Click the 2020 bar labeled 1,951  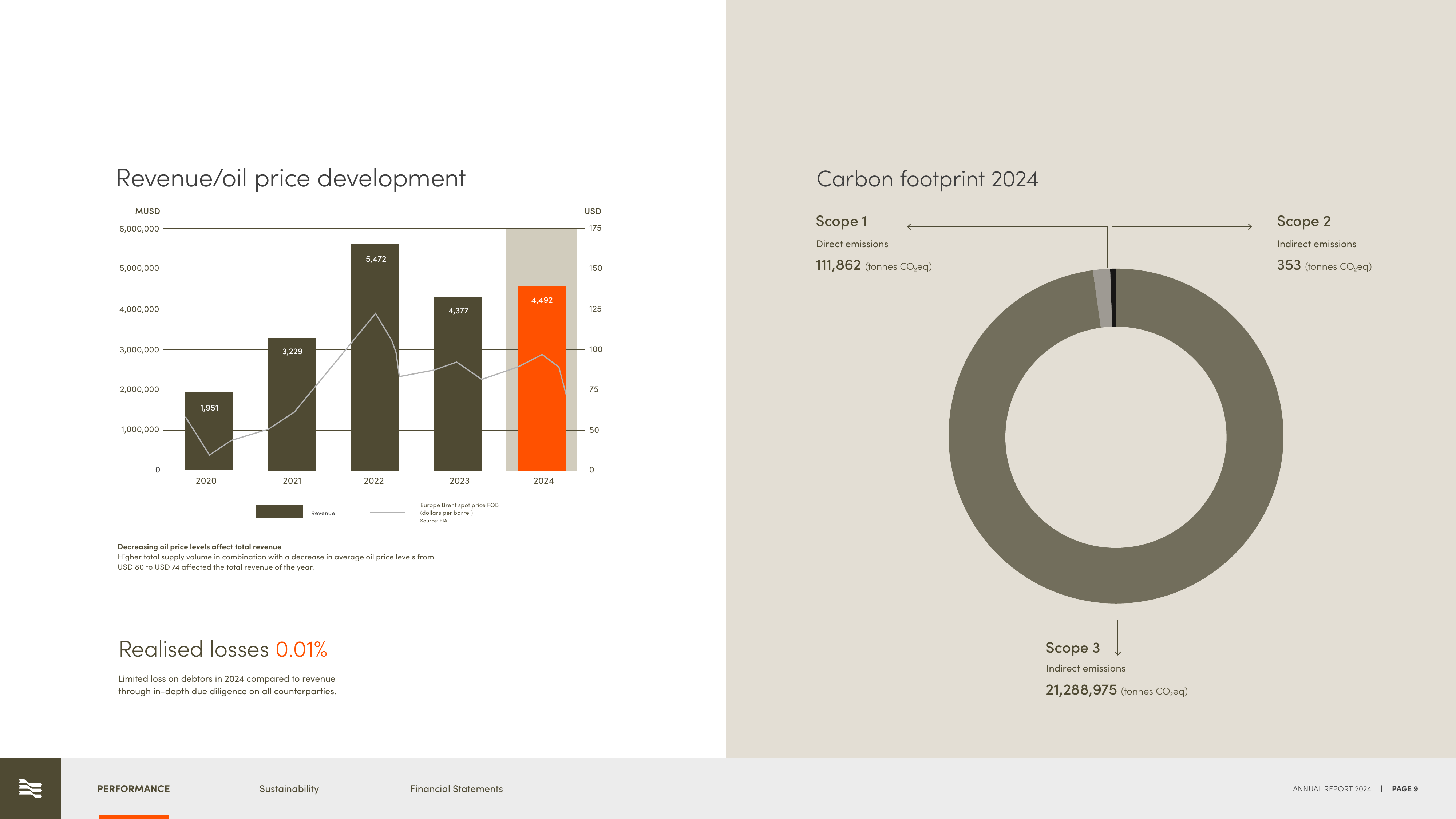coord(209,431)
